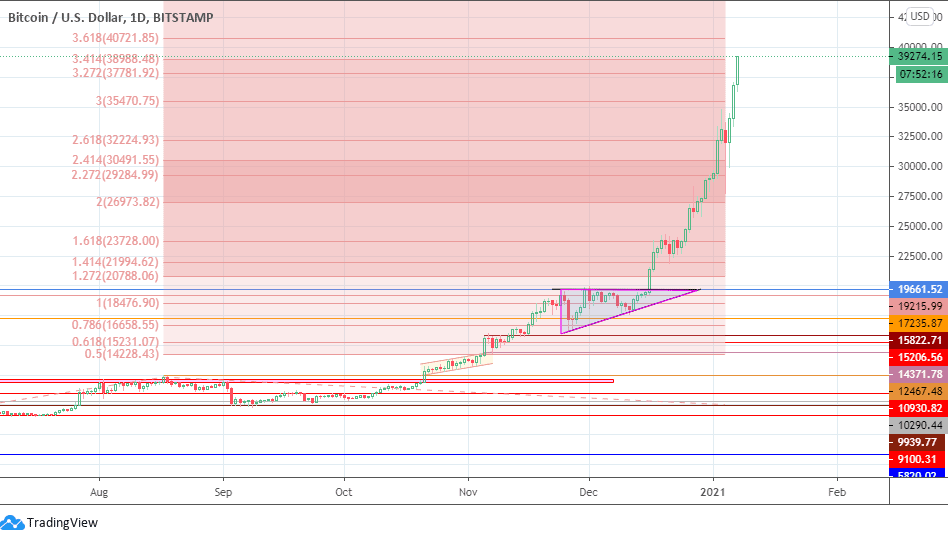Click the brown 9939.77 price tag
Viewport: 948px width, 541px height.
pyautogui.click(x=919, y=442)
